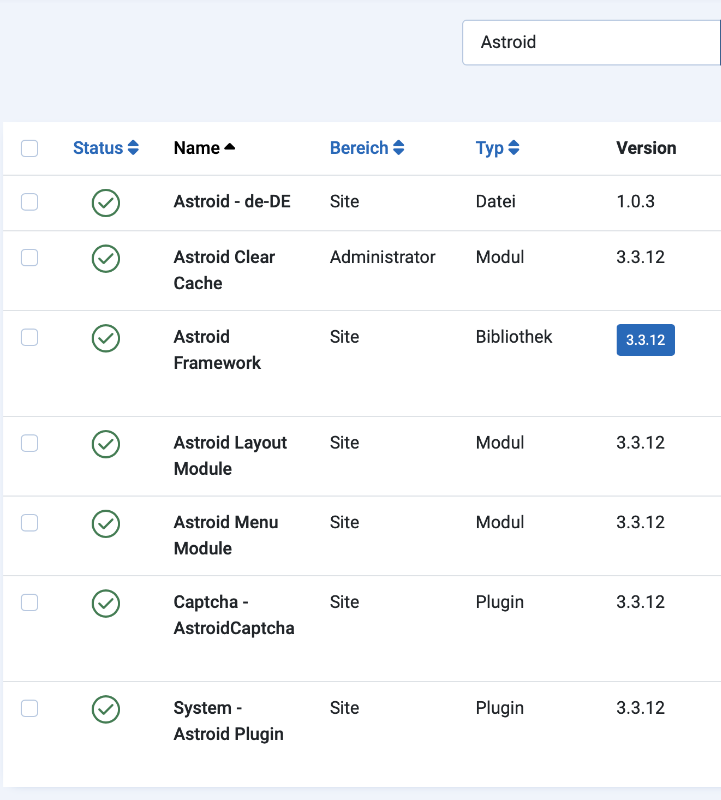Tick the Astroid Framework row checkbox
Image resolution: width=721 pixels, height=800 pixels.
click(x=30, y=337)
